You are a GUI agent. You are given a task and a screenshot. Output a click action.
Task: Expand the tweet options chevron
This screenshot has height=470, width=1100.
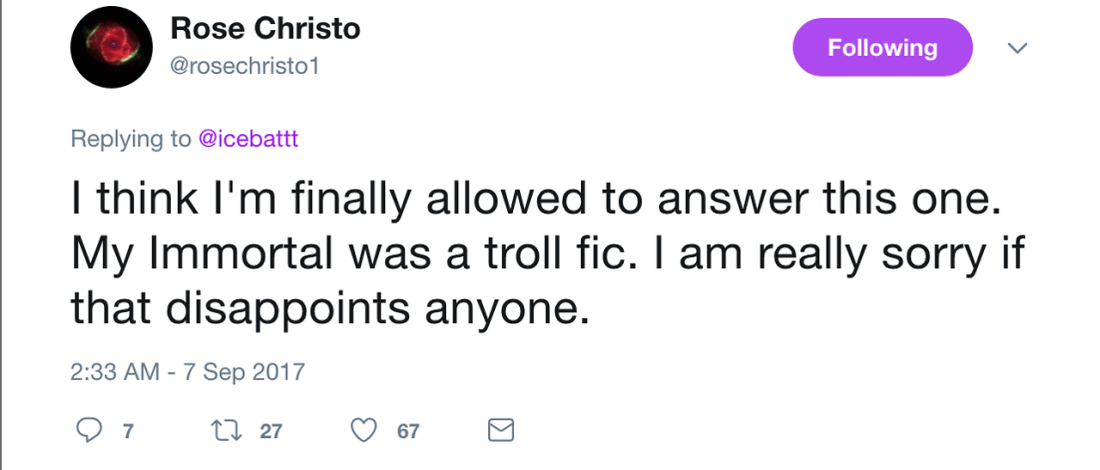click(1016, 48)
